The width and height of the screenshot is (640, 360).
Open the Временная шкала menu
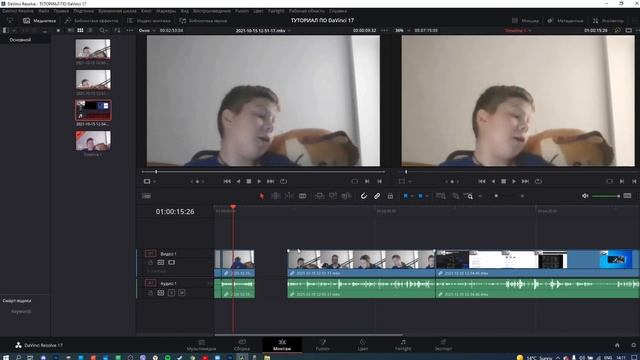tap(118, 11)
